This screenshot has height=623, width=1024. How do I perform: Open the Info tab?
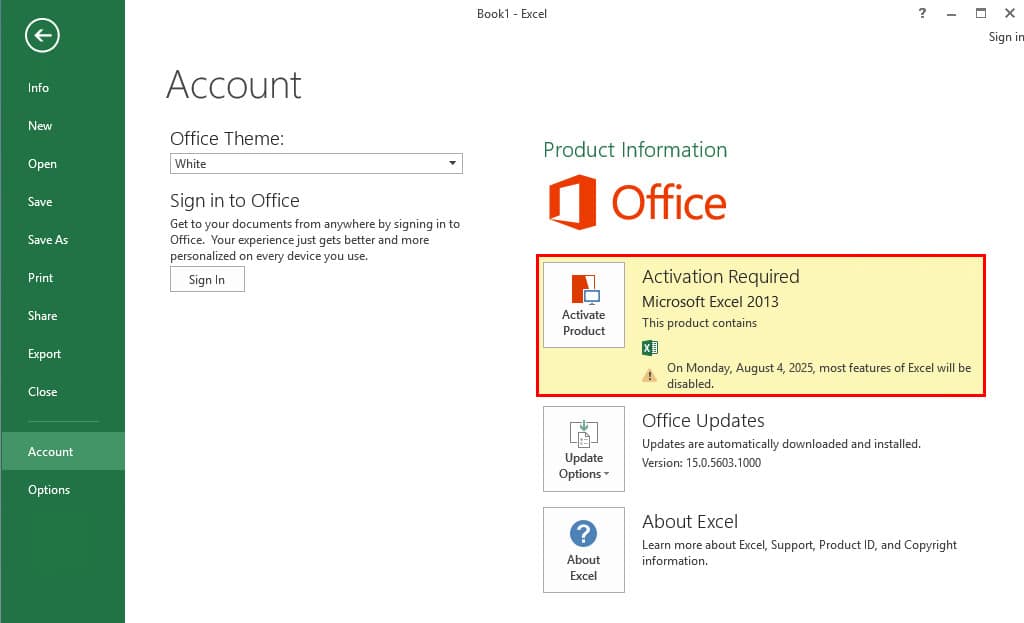[63, 88]
